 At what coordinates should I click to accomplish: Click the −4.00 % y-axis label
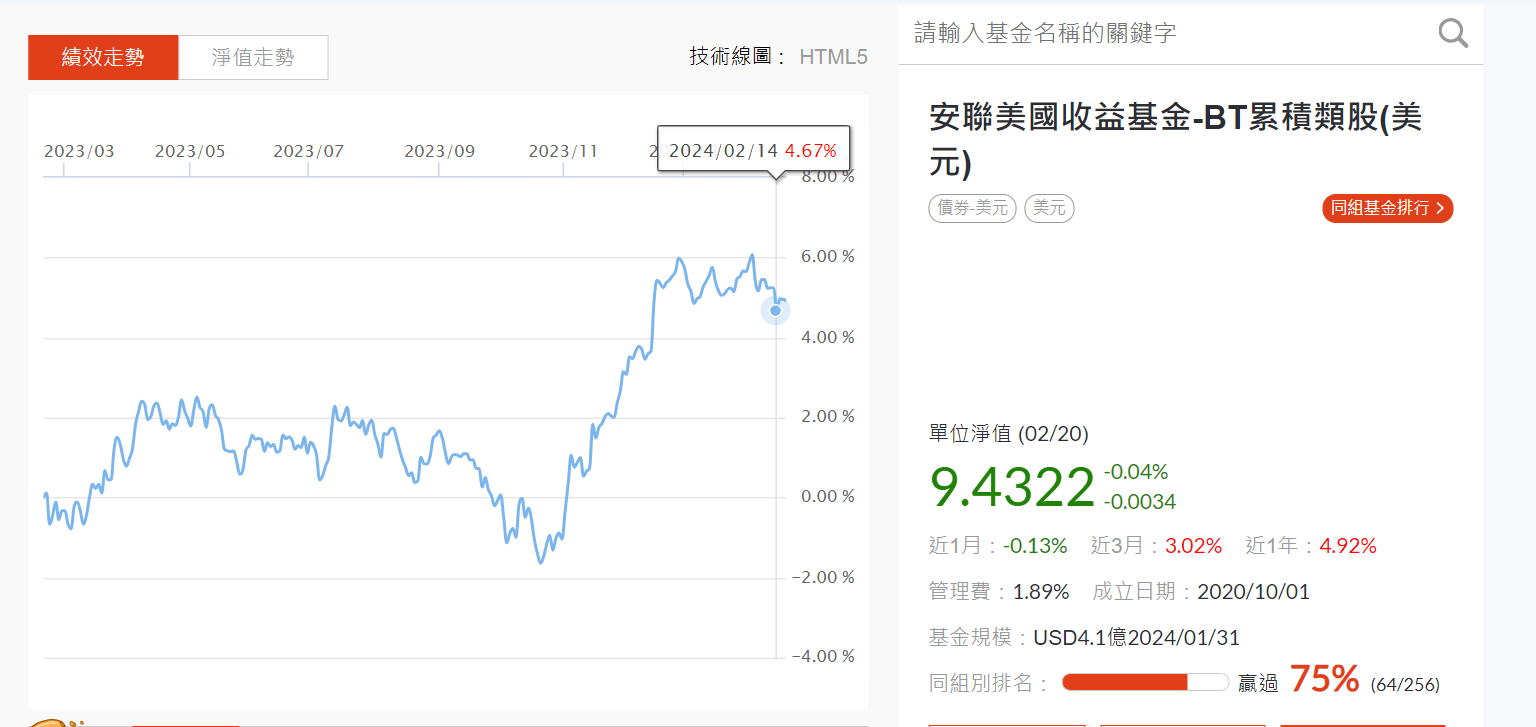823,657
